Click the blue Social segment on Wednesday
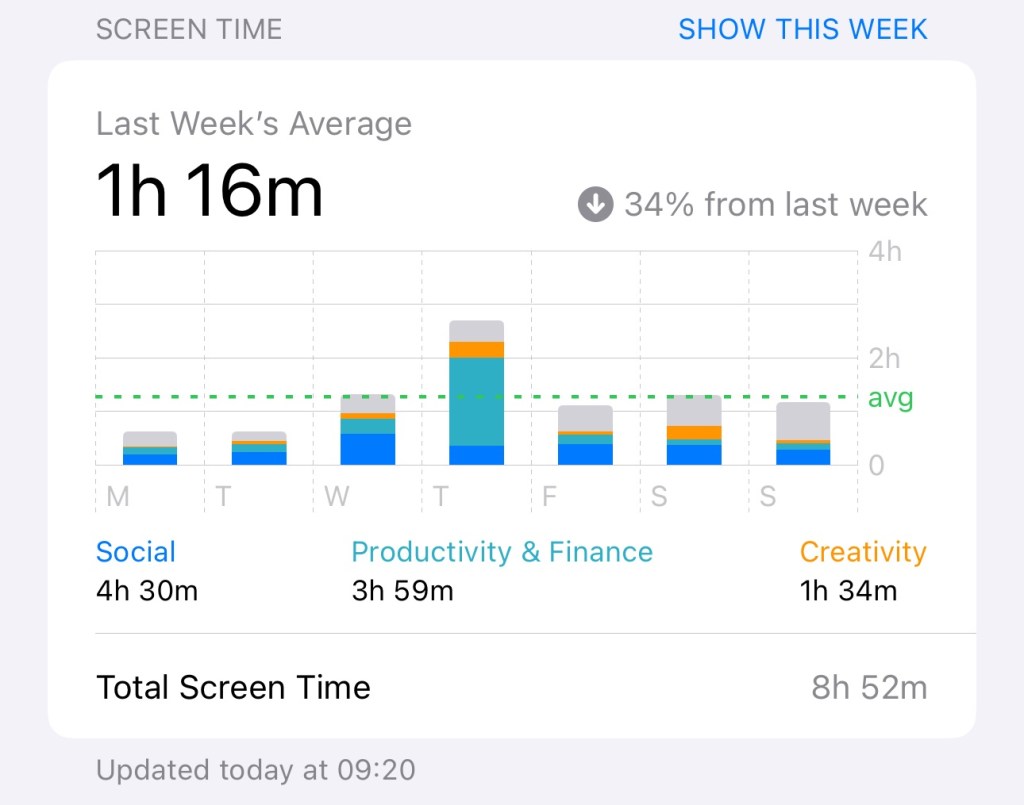 pyautogui.click(x=368, y=449)
